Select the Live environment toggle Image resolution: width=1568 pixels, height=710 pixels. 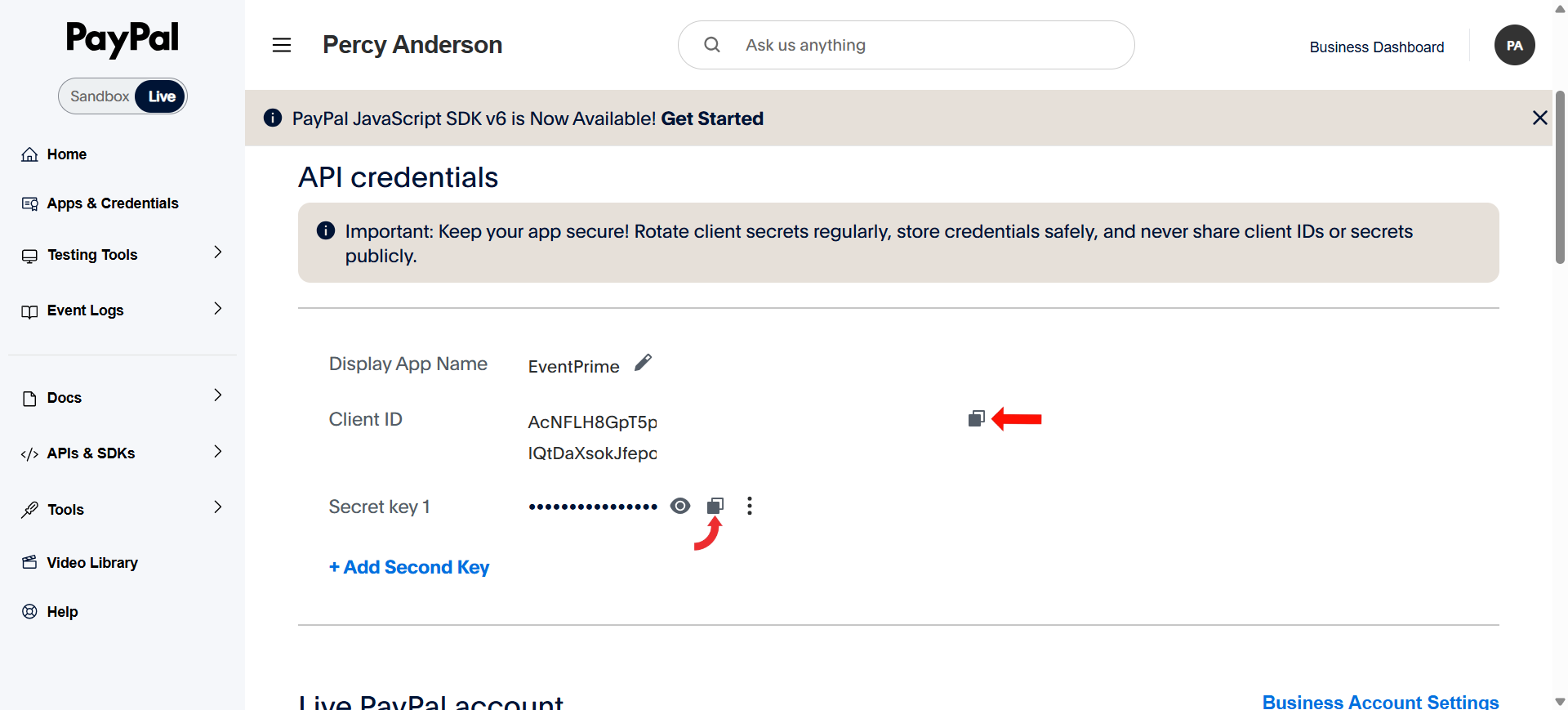[x=162, y=96]
